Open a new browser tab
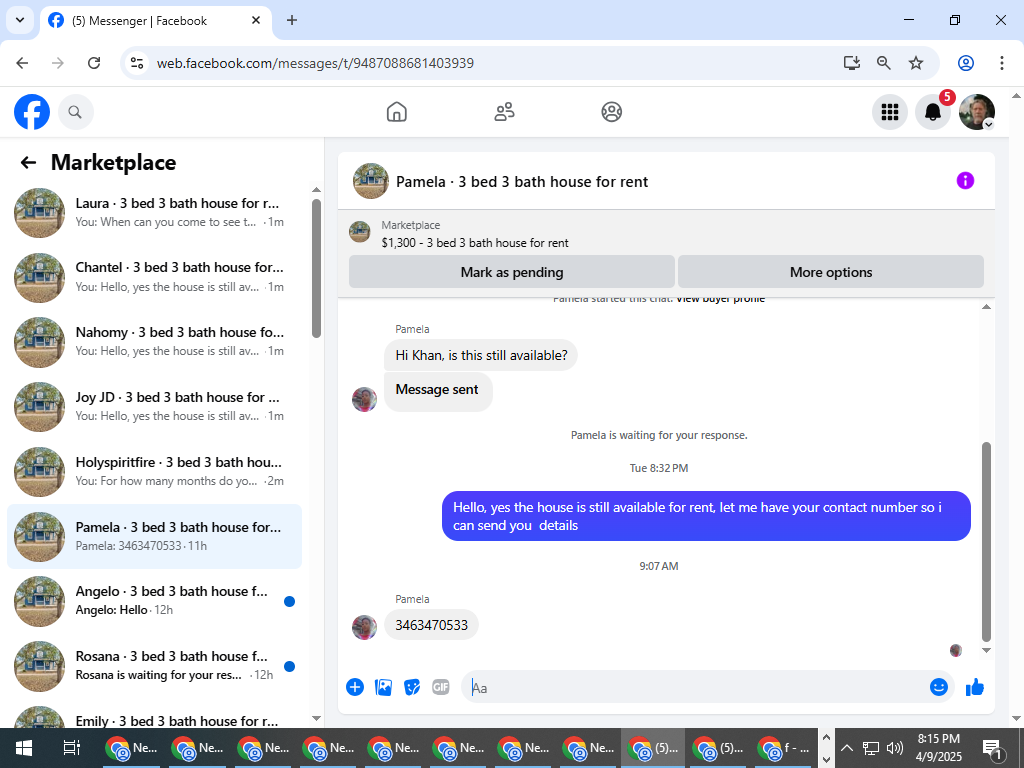This screenshot has height=768, width=1024. pyautogui.click(x=292, y=20)
